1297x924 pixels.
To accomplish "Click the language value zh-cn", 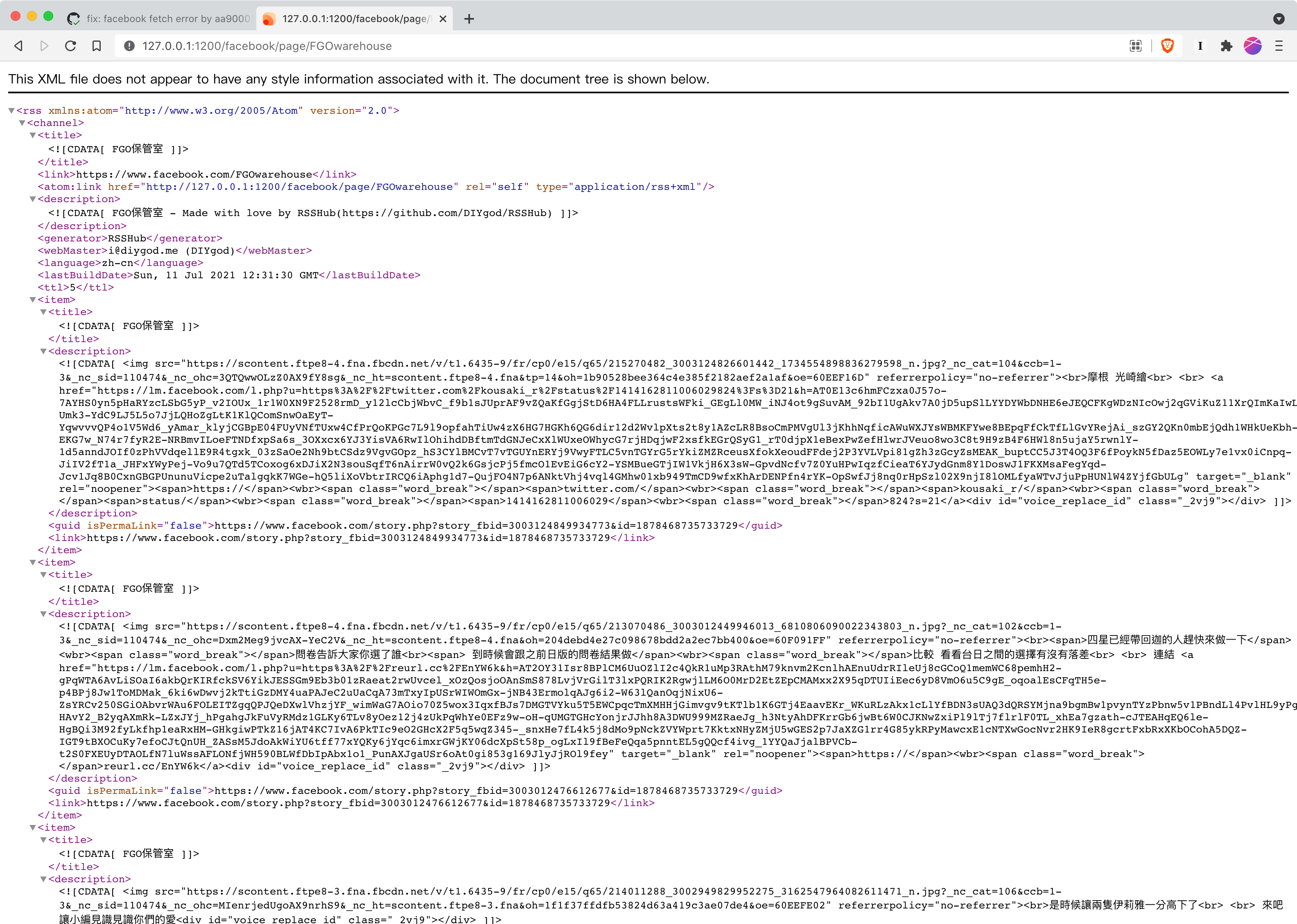I will (x=117, y=263).
